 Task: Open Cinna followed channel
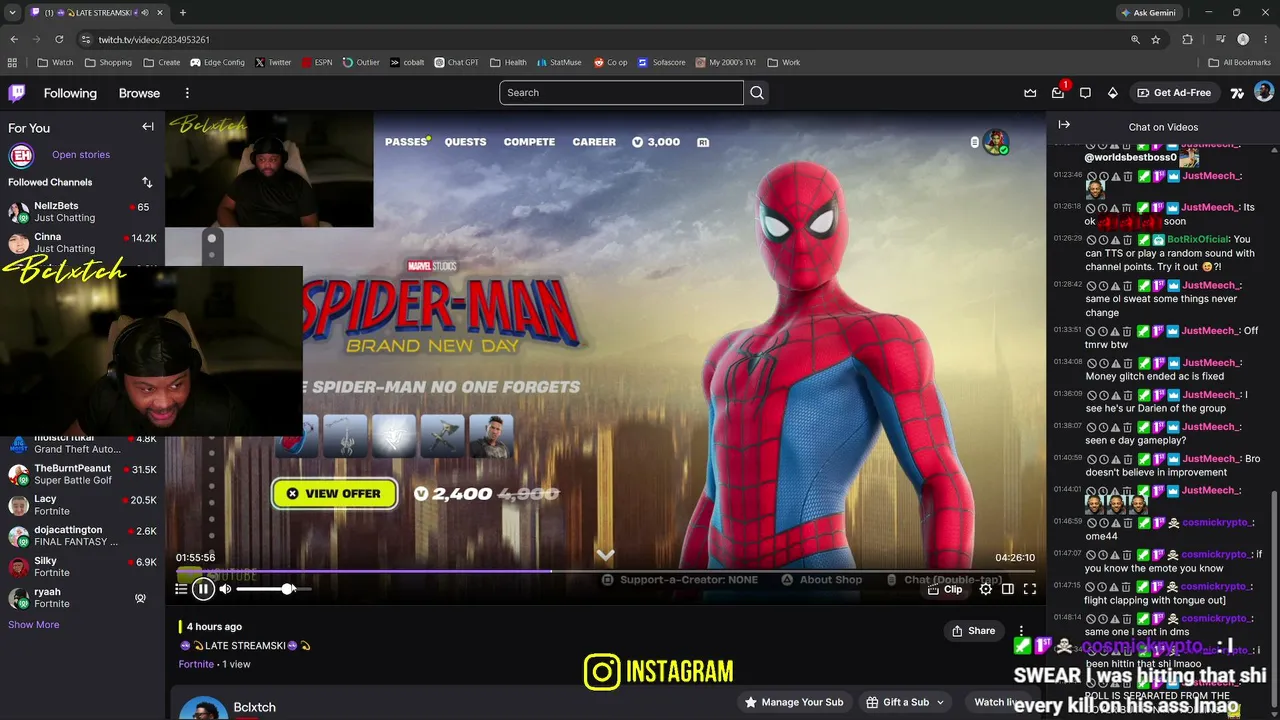click(82, 243)
